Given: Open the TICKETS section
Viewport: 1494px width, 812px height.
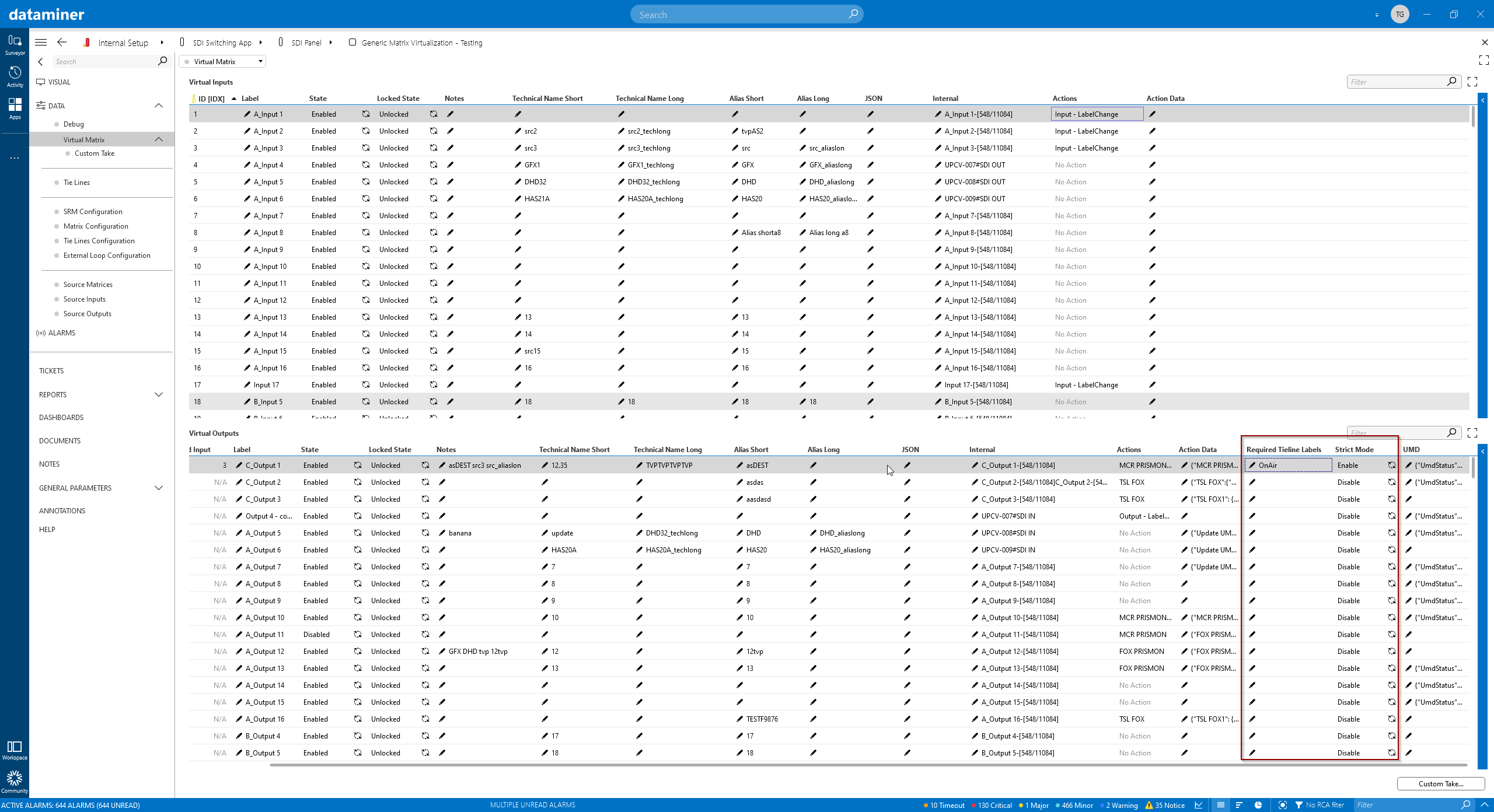Looking at the screenshot, I should pyautogui.click(x=51, y=371).
